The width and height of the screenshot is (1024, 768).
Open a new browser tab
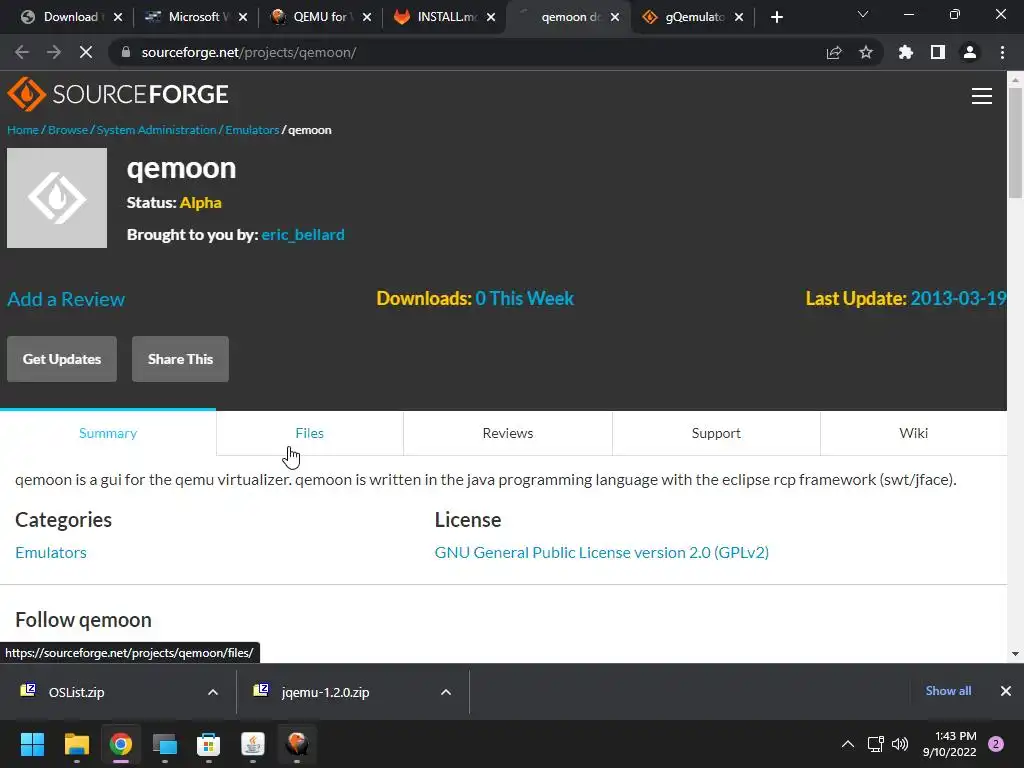tap(776, 17)
